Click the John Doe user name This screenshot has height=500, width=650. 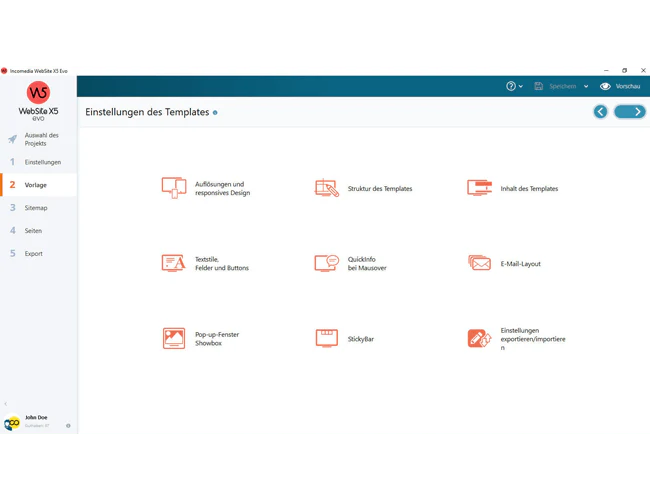(36, 417)
